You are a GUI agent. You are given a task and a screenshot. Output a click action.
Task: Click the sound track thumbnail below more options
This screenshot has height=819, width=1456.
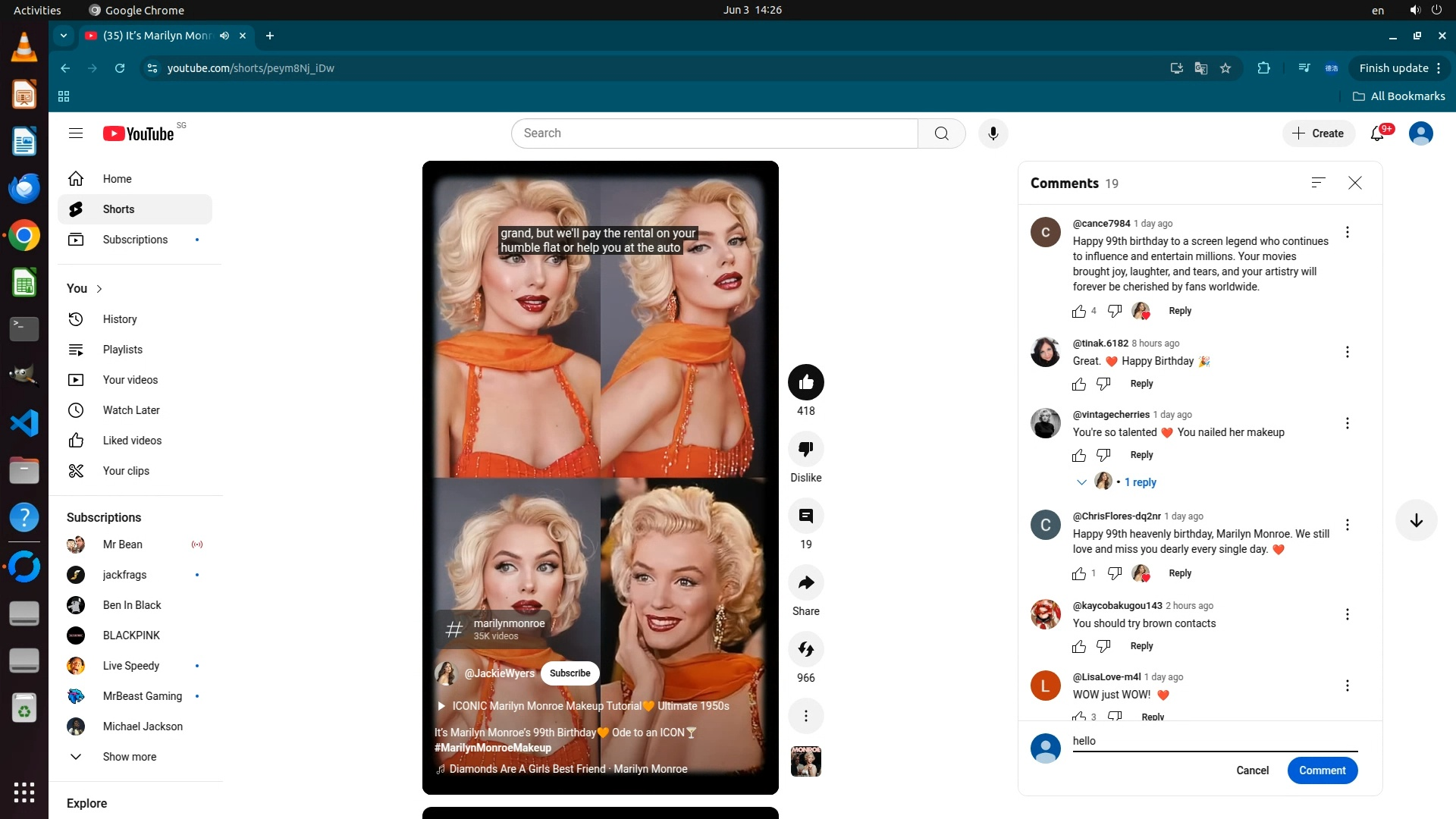(x=805, y=761)
